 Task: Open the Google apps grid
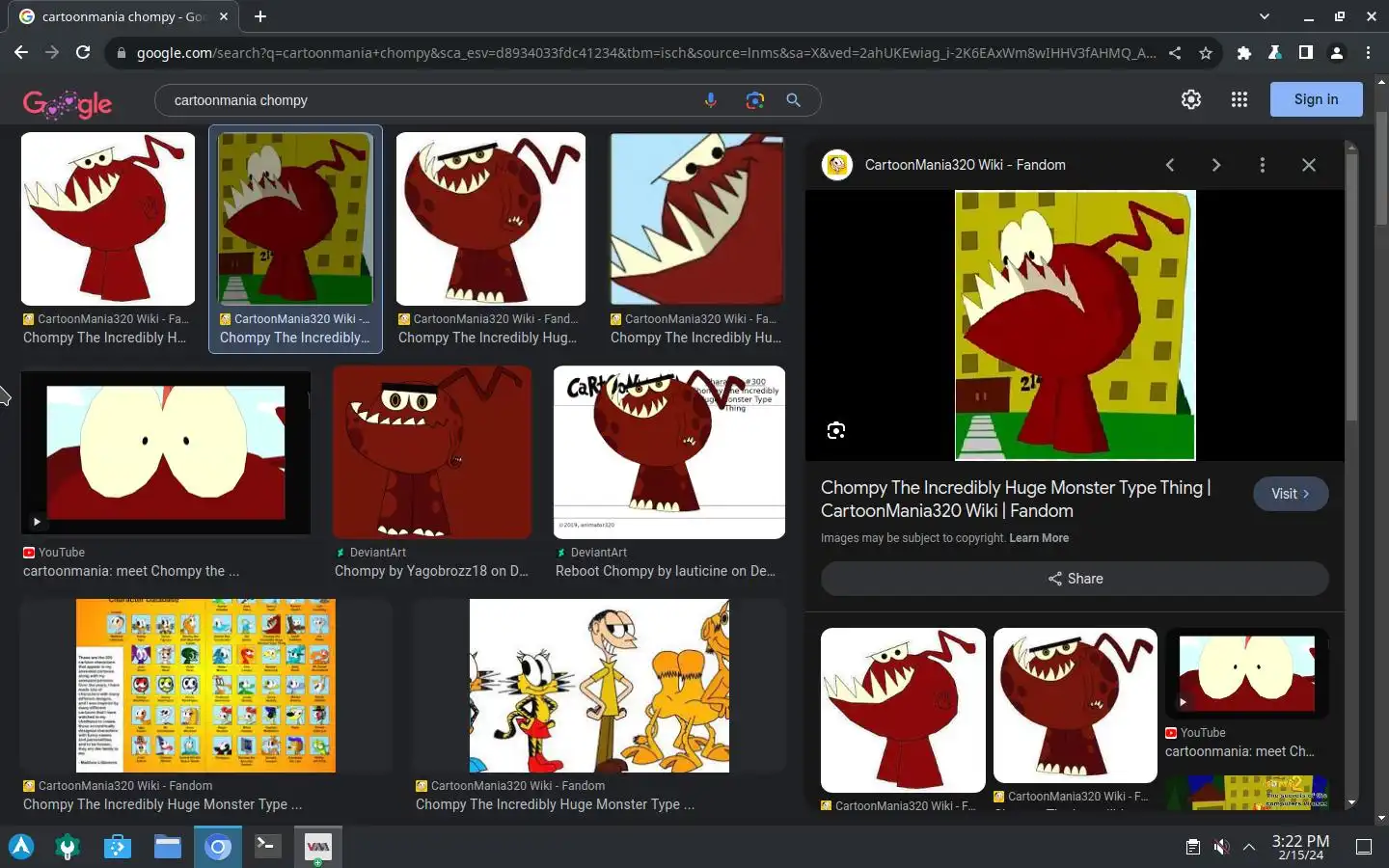click(1239, 99)
